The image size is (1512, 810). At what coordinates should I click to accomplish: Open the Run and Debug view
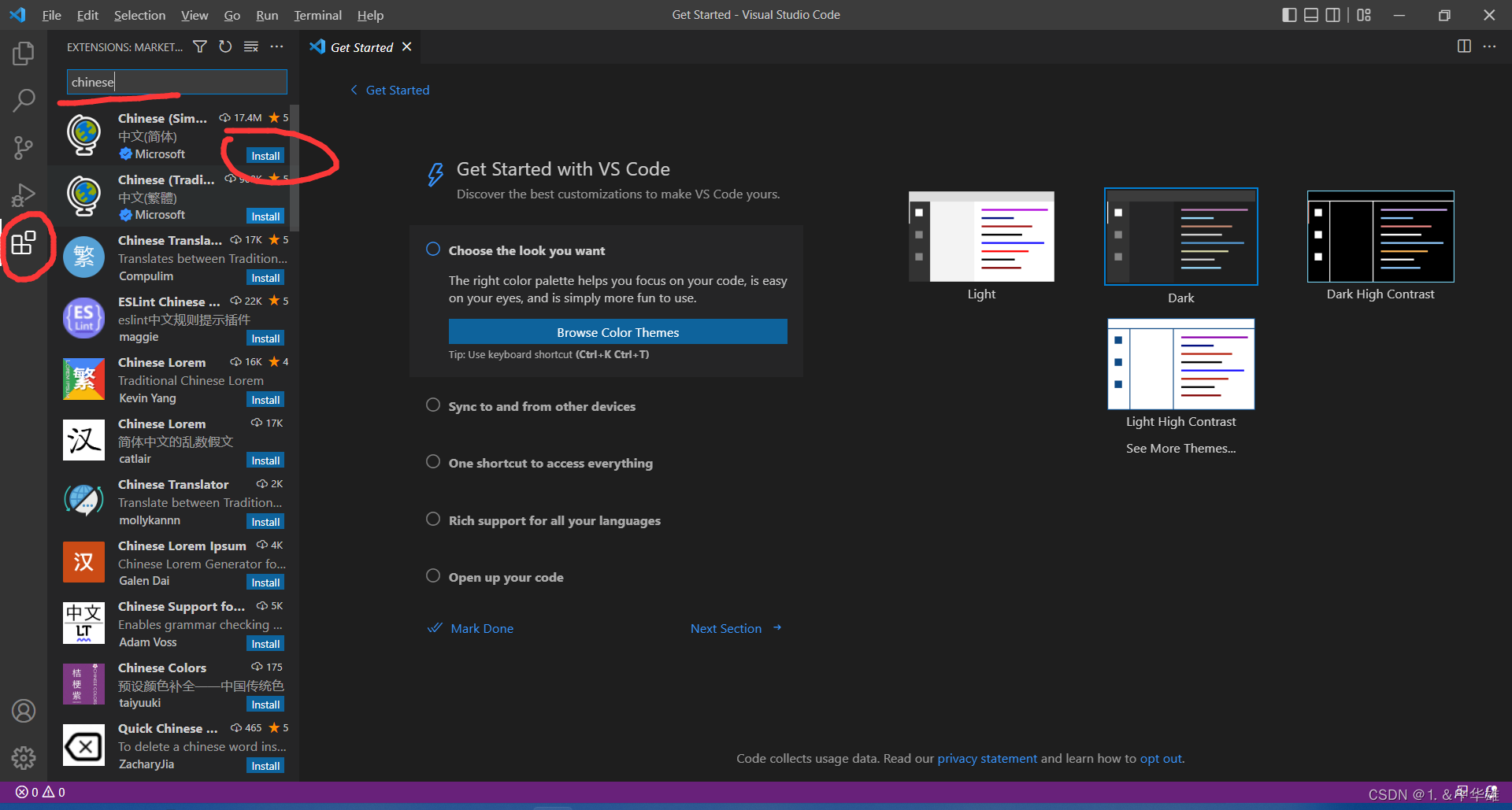click(24, 194)
